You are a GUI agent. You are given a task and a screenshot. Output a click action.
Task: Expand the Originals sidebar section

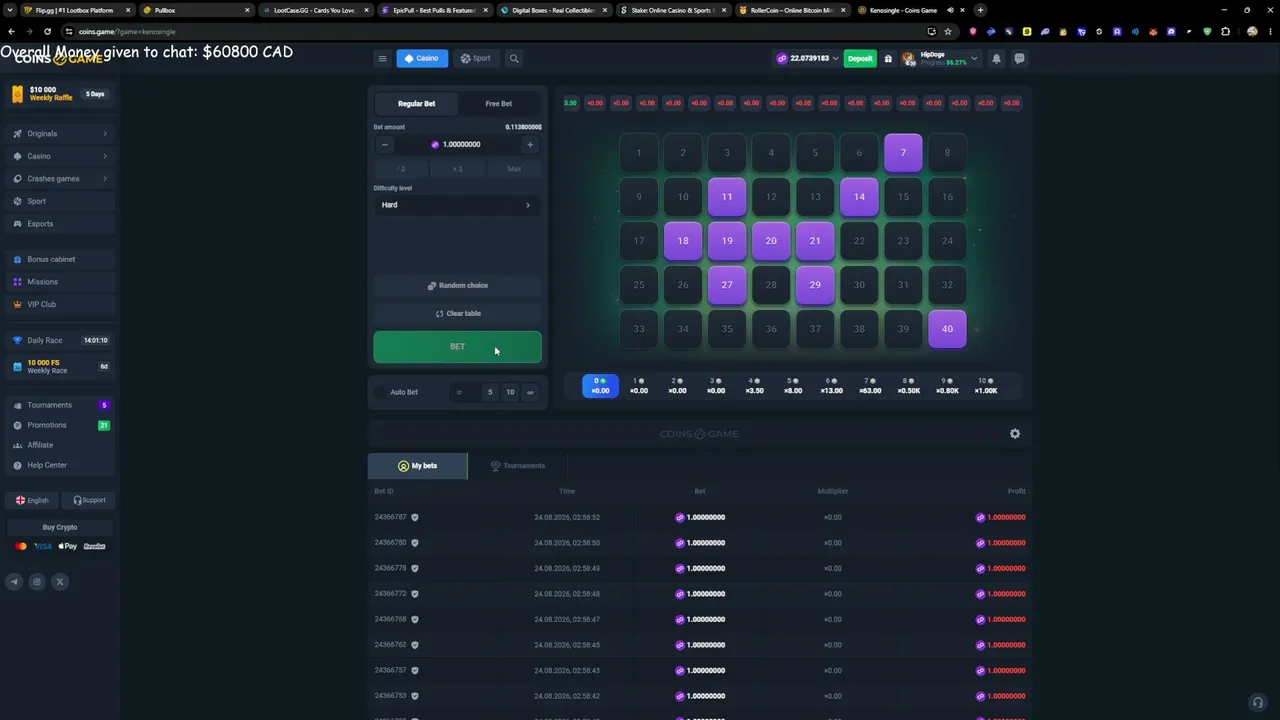coord(60,134)
